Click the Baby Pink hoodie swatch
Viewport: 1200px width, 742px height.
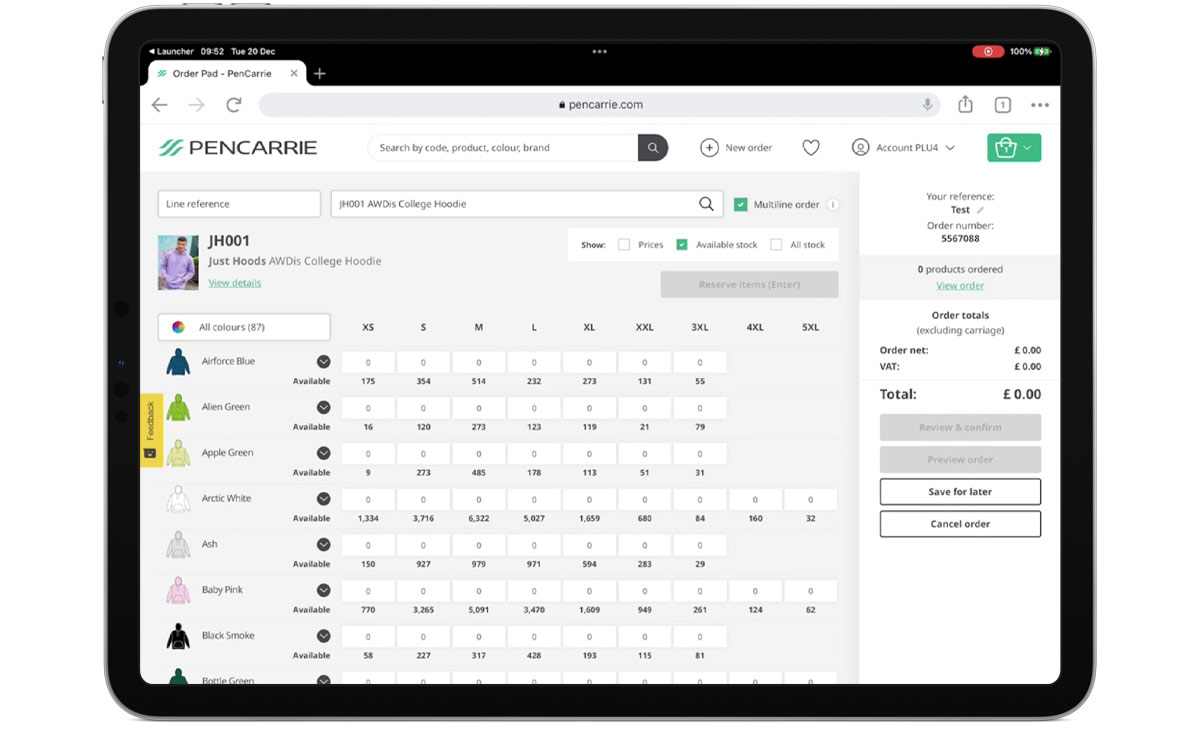point(178,591)
